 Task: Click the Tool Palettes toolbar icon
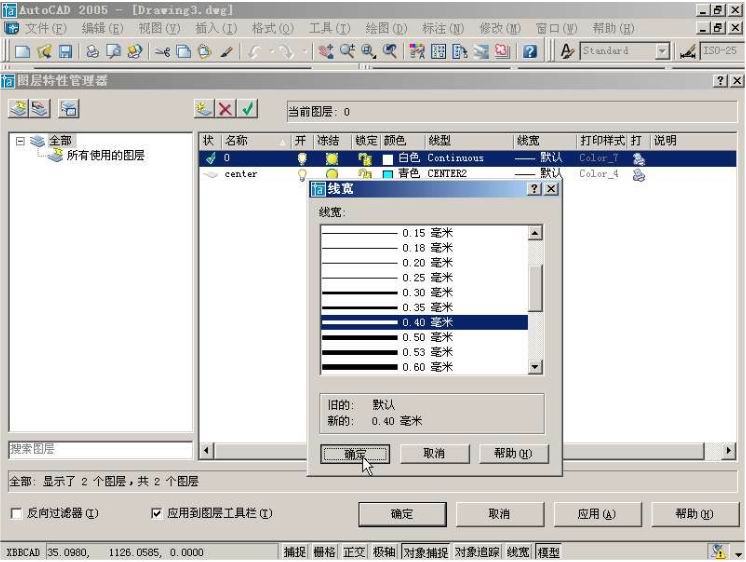pyautogui.click(x=460, y=51)
